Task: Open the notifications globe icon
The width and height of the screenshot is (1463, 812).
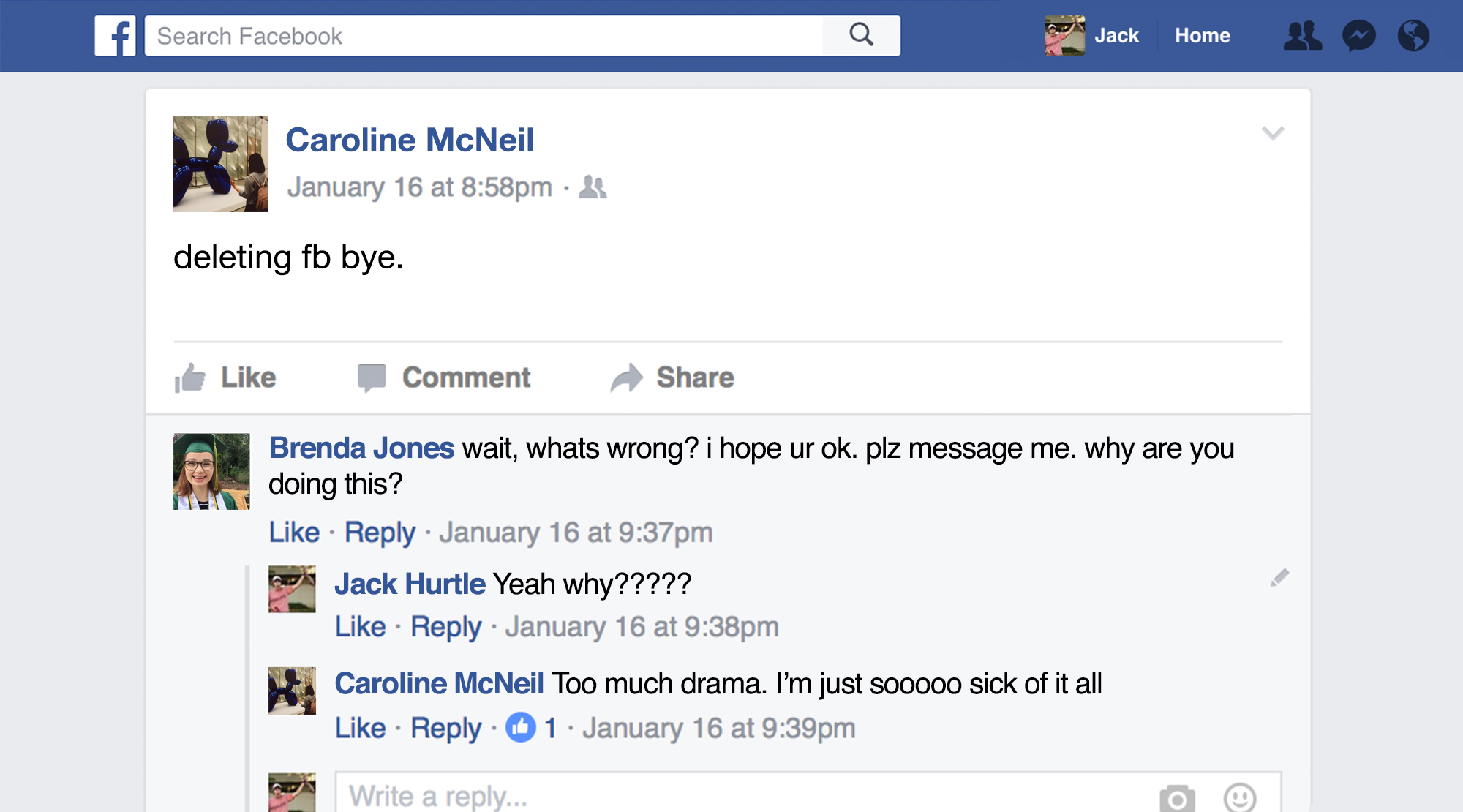Action: (x=1413, y=36)
